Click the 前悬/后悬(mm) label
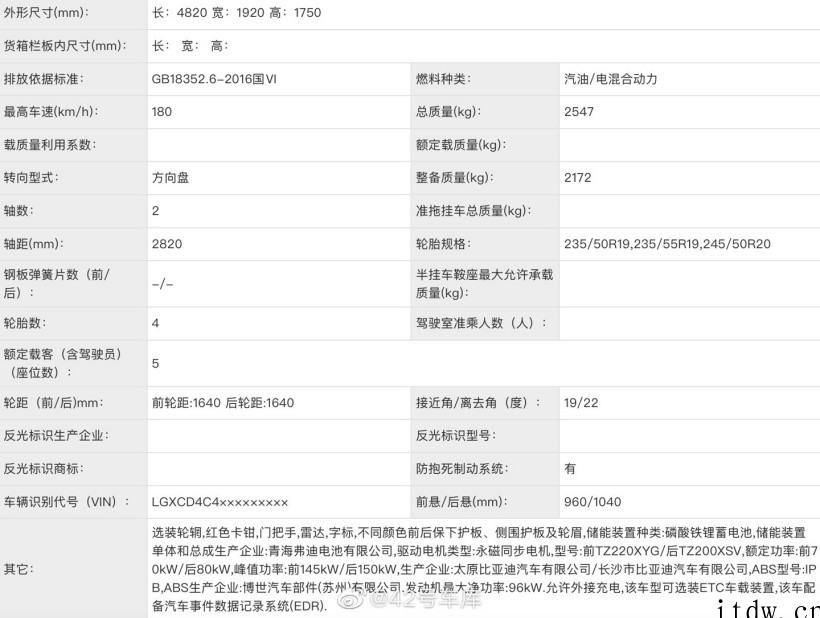Viewport: 820px width, 618px height. pos(462,502)
